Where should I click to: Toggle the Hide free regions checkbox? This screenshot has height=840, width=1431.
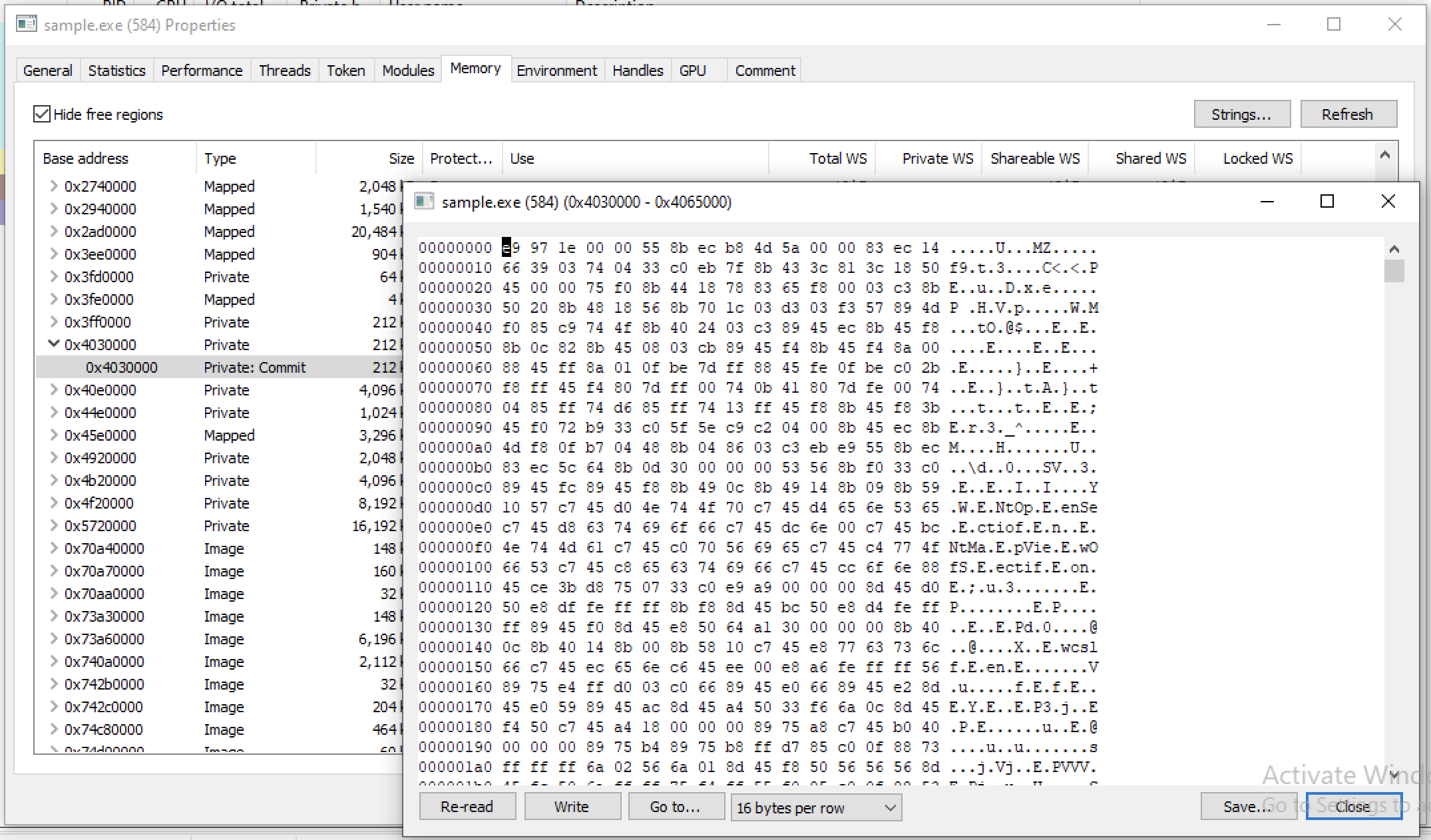point(42,114)
